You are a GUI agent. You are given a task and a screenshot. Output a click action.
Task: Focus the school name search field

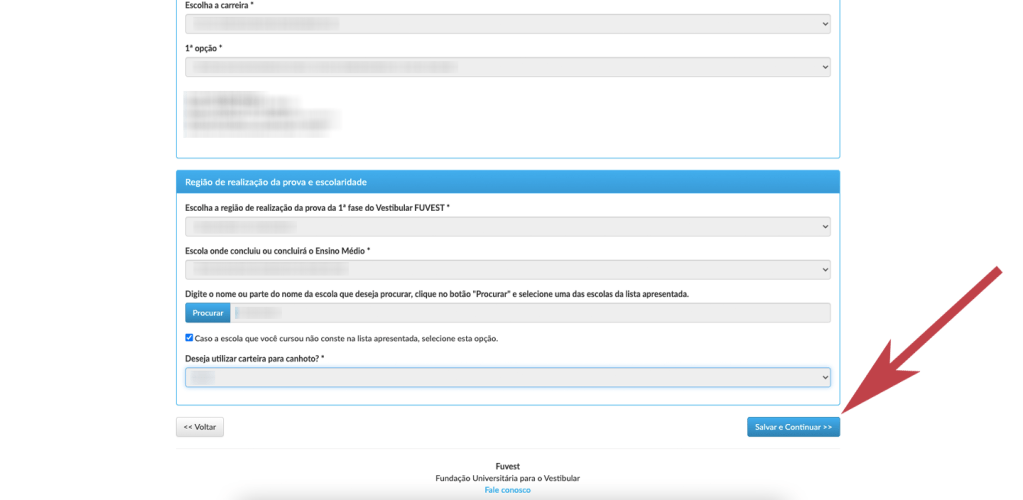coord(530,313)
